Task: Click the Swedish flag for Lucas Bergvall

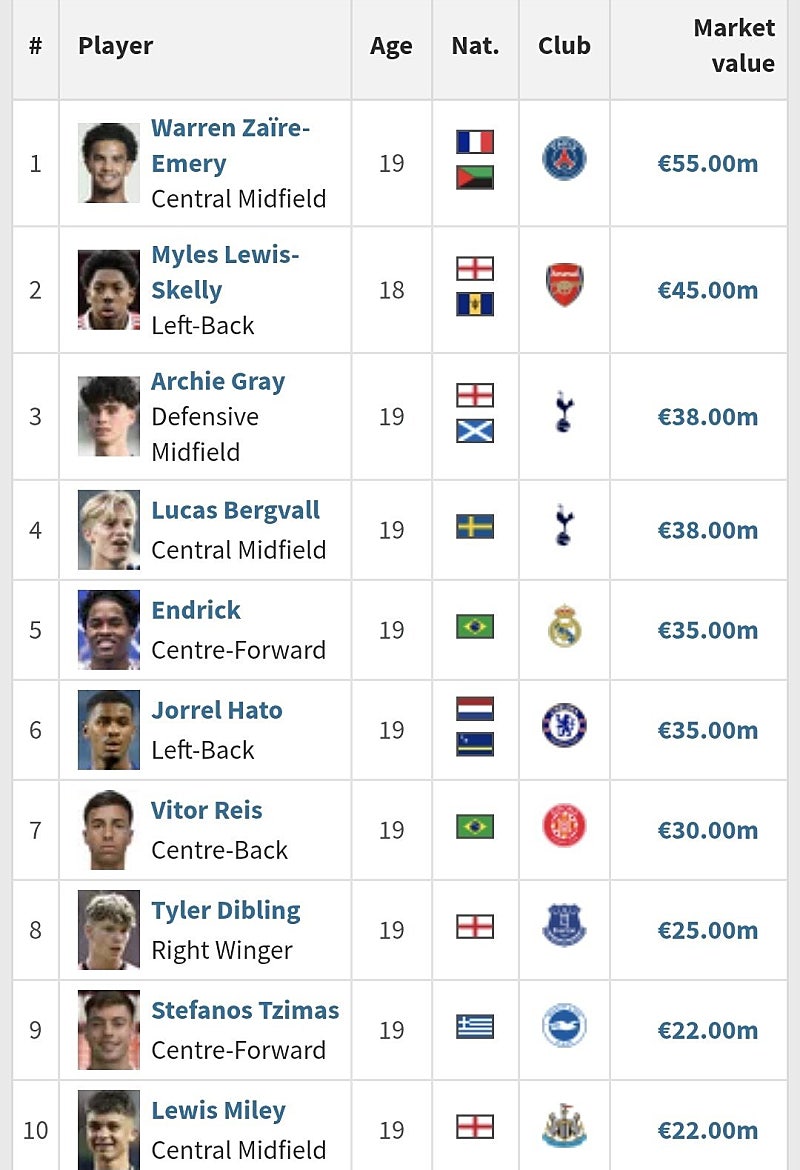Action: pos(475,527)
